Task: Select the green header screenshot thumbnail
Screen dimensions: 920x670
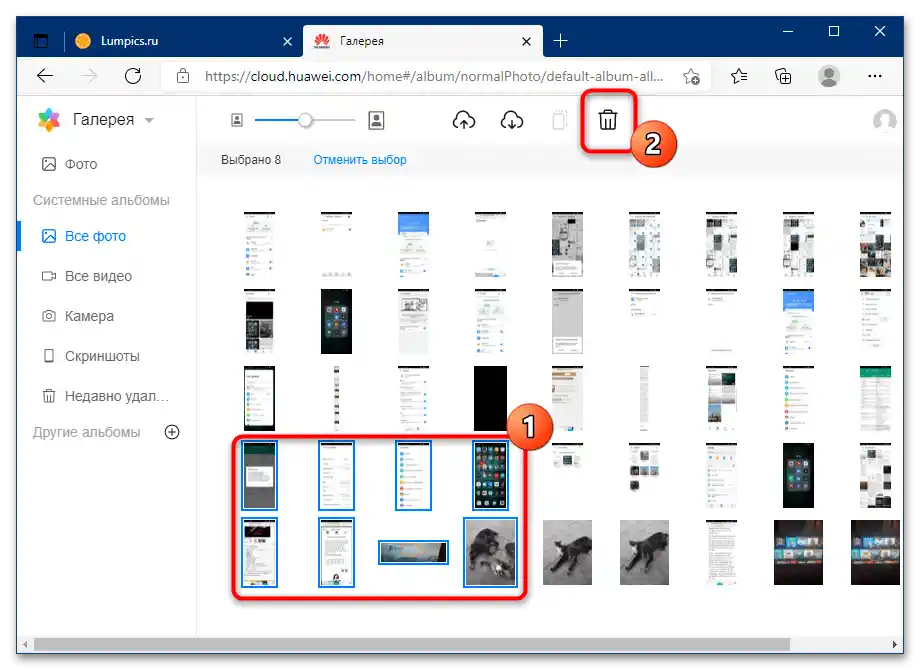Action: pos(875,398)
